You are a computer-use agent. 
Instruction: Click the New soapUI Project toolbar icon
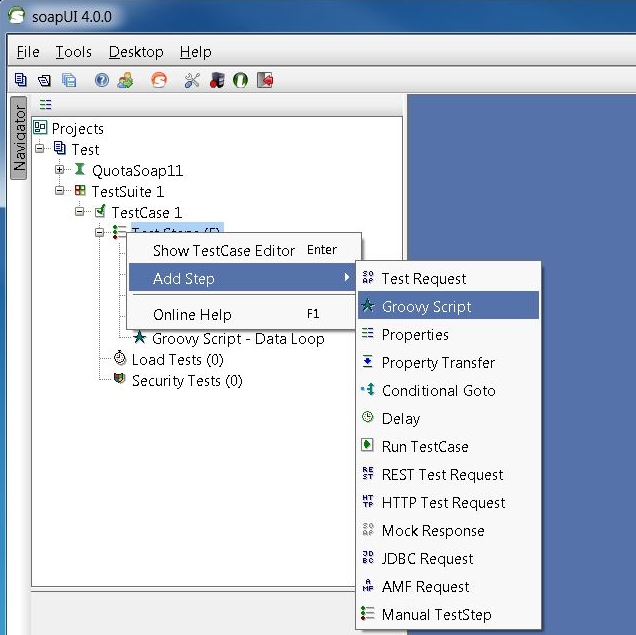pyautogui.click(x=20, y=80)
